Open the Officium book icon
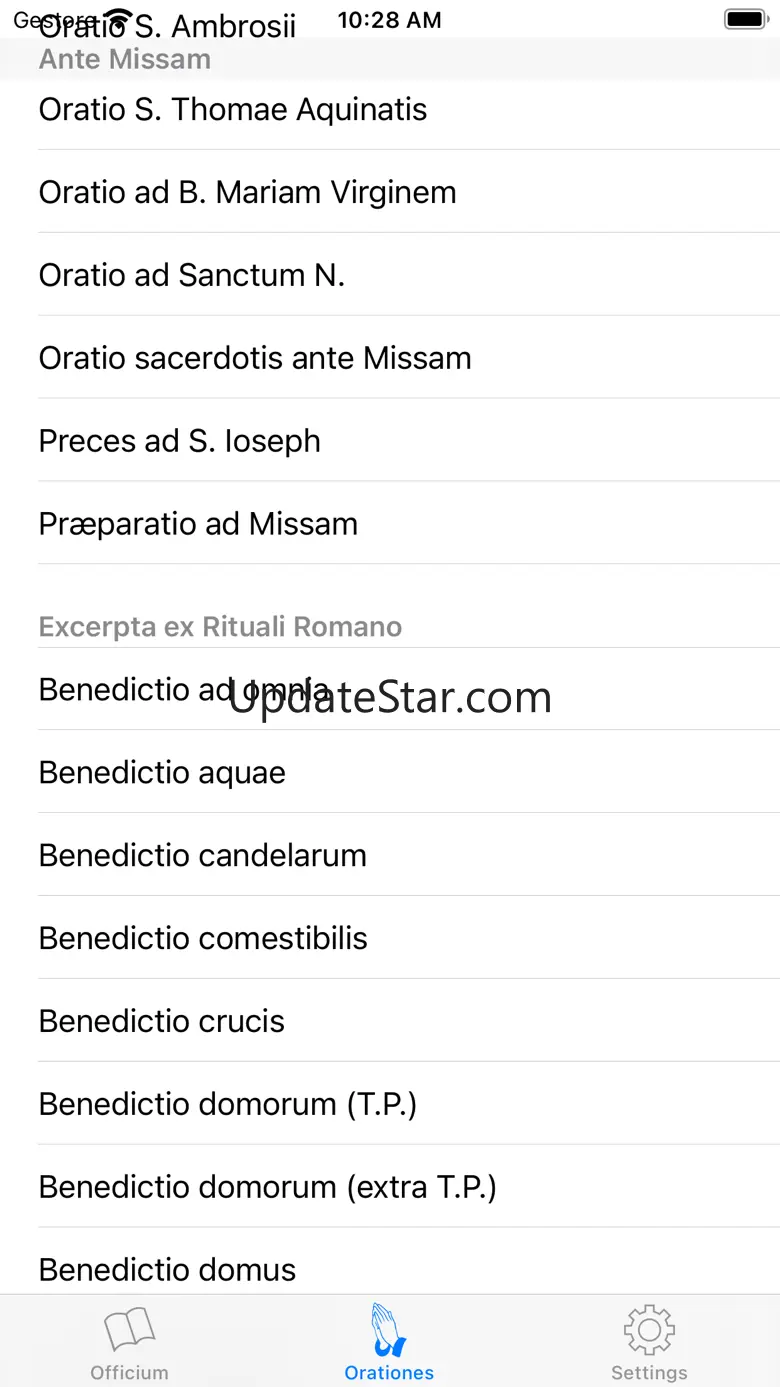The width and height of the screenshot is (780, 1387). (x=130, y=1330)
